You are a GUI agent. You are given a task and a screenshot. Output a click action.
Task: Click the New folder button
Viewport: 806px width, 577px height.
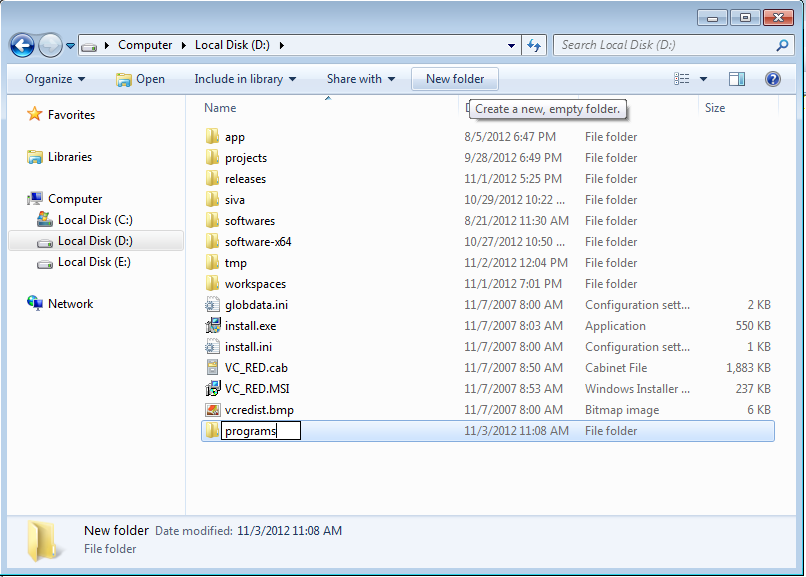(455, 79)
